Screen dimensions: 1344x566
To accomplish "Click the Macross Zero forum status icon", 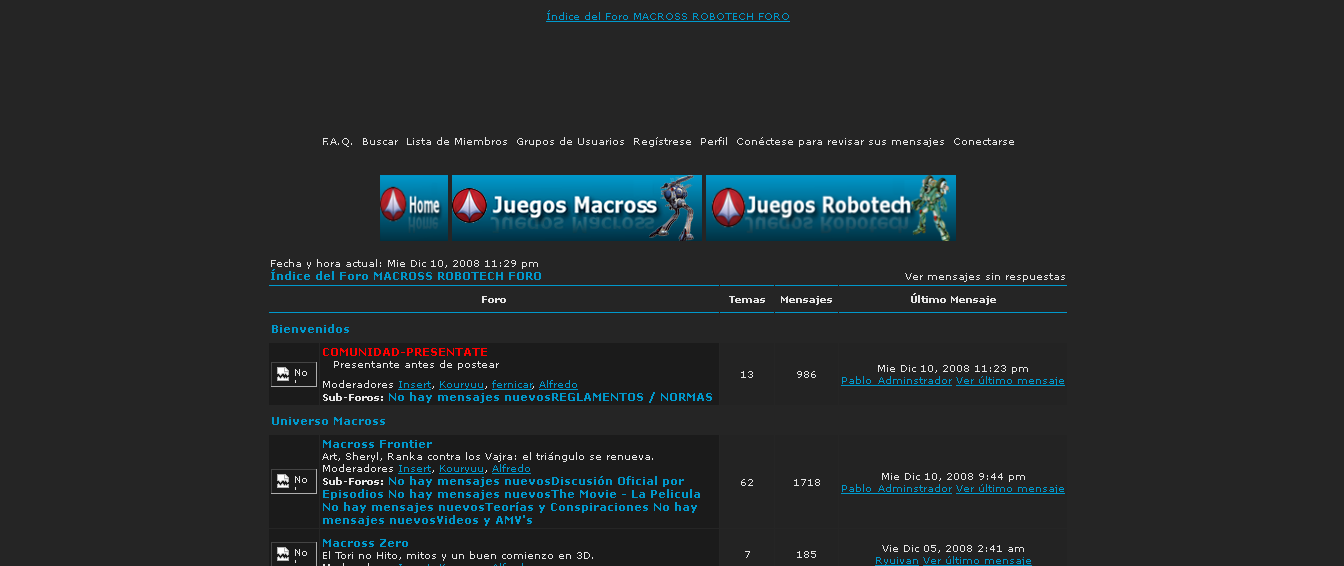I will tap(294, 554).
